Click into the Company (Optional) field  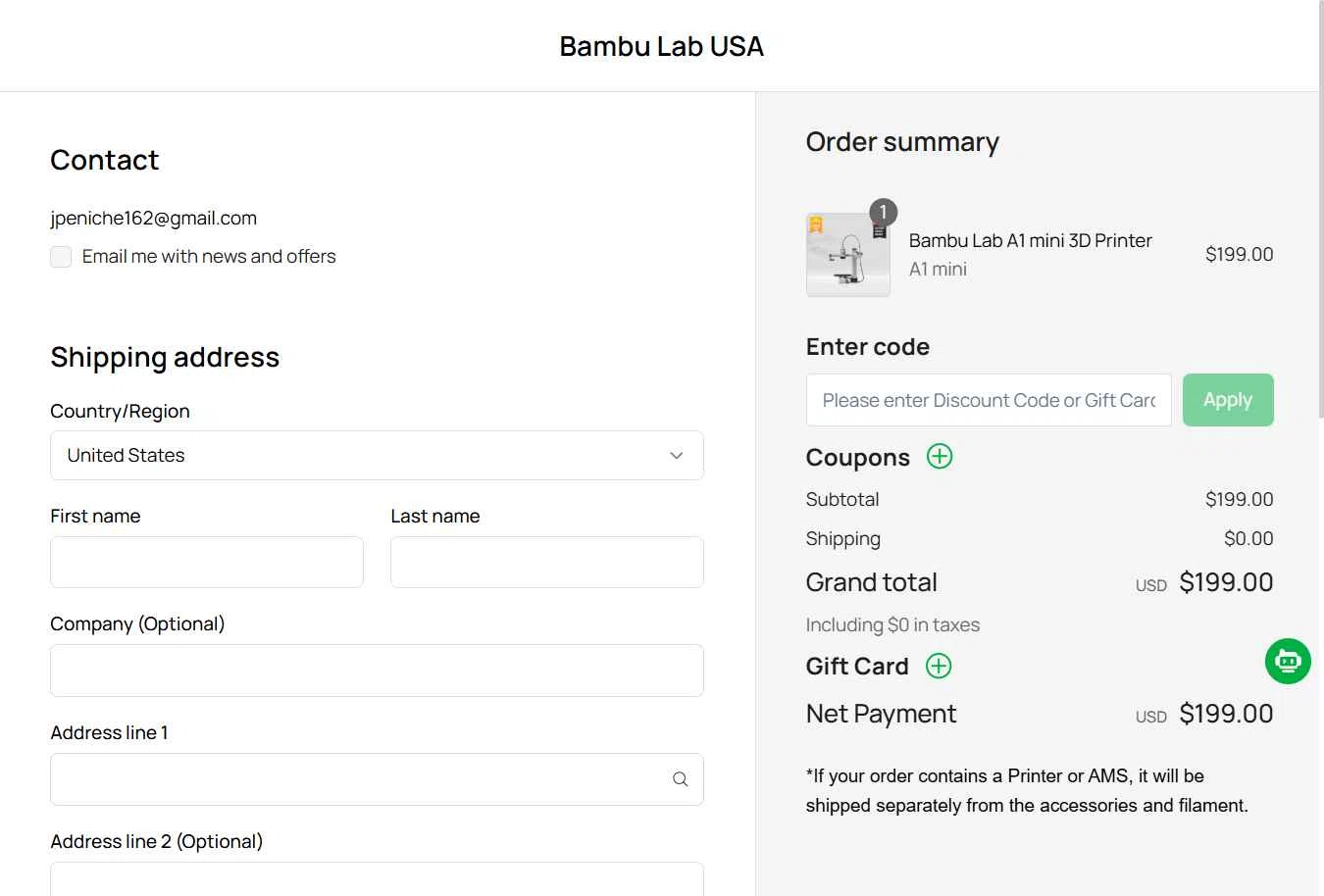(x=377, y=671)
